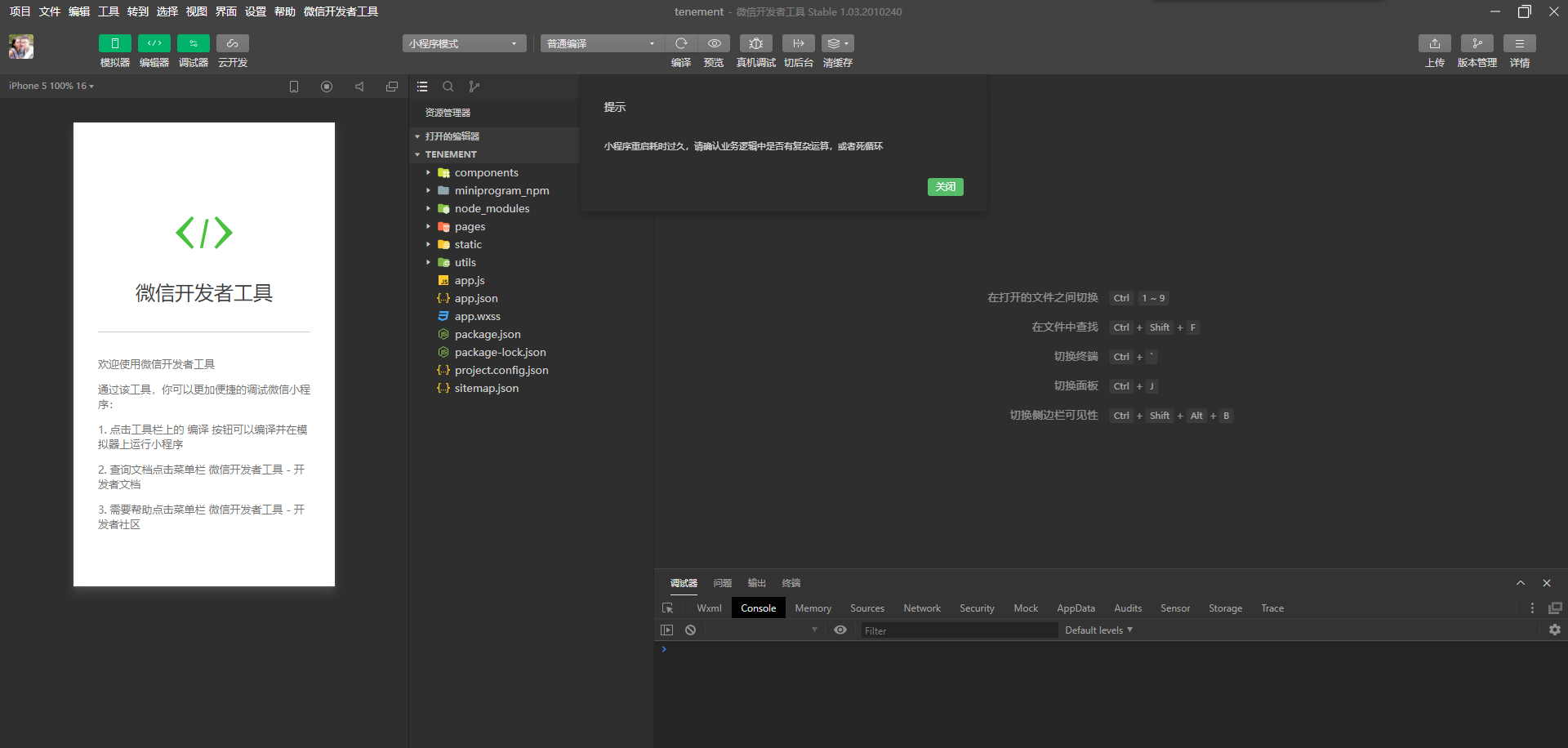Open console settings gear
The height and width of the screenshot is (748, 1568).
[1555, 630]
